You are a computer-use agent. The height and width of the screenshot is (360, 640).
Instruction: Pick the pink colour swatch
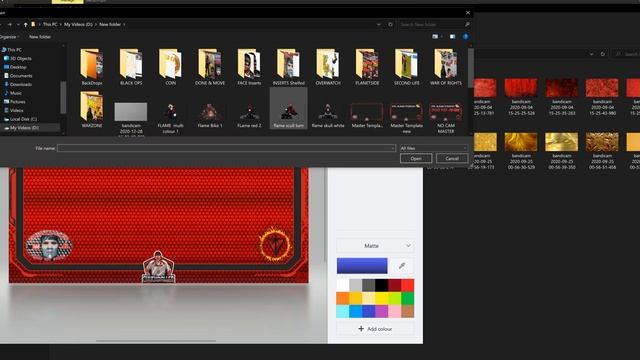[395, 311]
